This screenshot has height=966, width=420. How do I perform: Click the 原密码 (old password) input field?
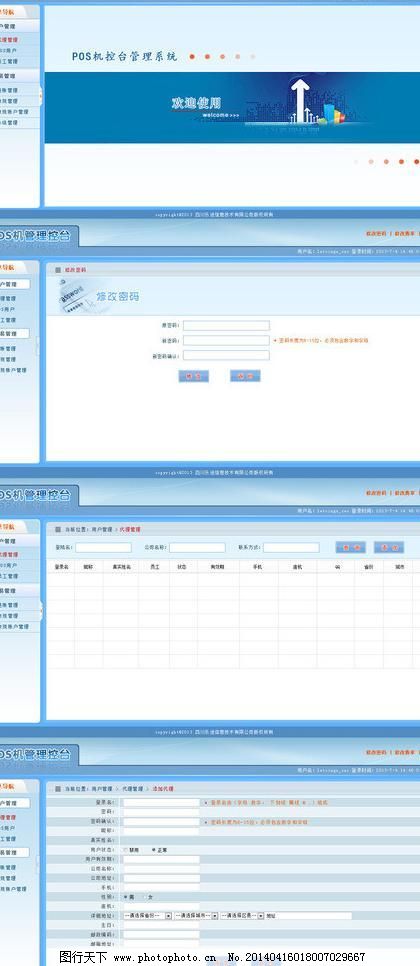pos(226,325)
